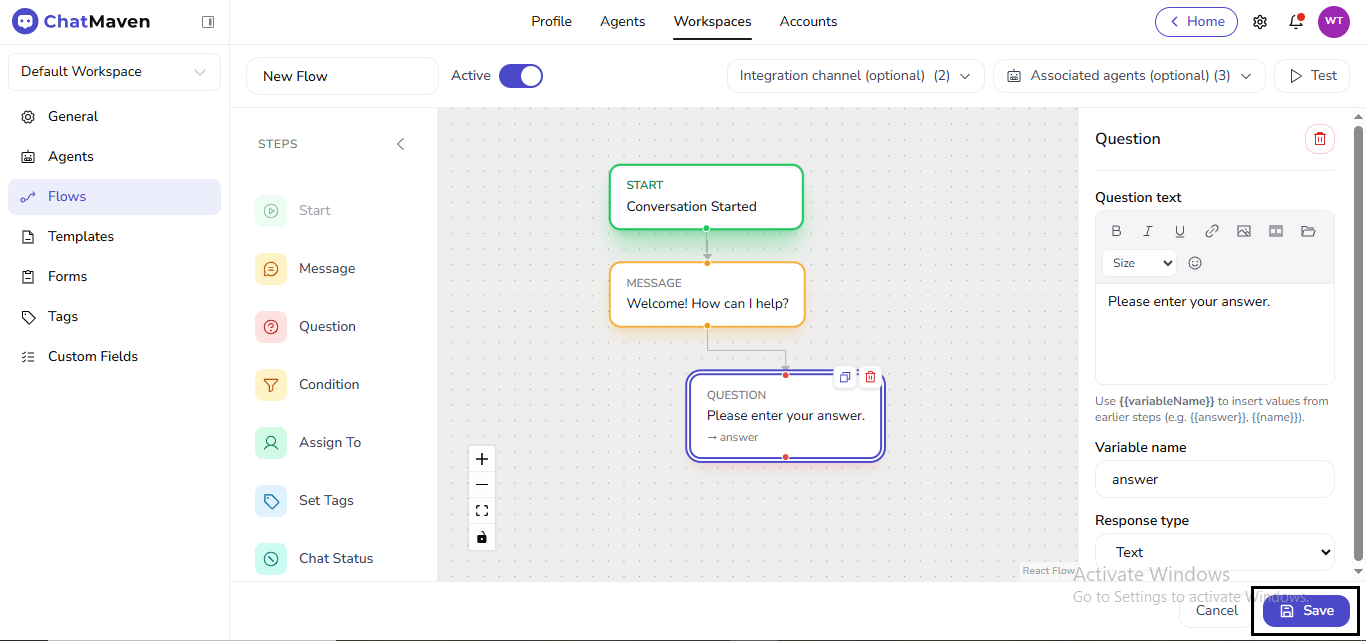Toggle canvas interactivity lock
Screen dimensions: 1366x641
tap(482, 537)
